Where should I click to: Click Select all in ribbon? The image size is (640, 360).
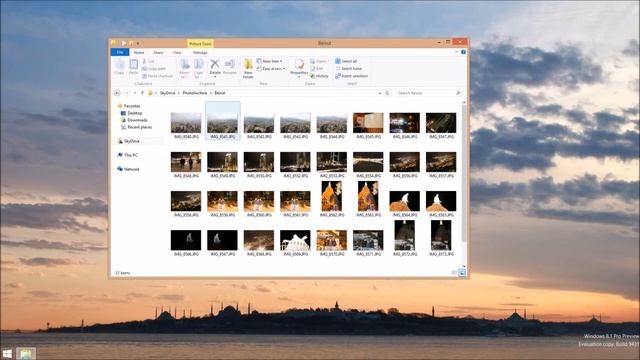click(x=346, y=61)
